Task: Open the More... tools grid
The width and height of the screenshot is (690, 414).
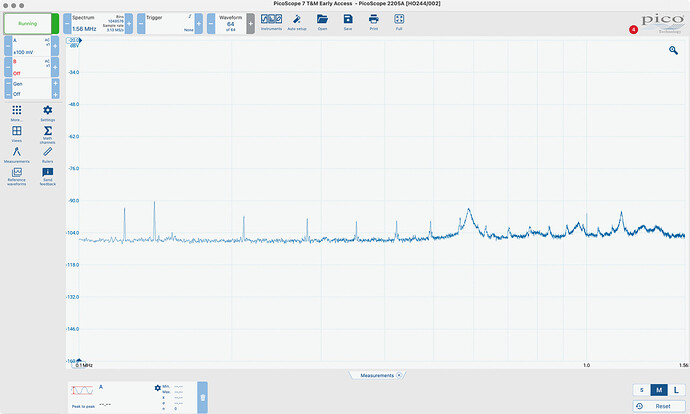Action: tap(17, 113)
